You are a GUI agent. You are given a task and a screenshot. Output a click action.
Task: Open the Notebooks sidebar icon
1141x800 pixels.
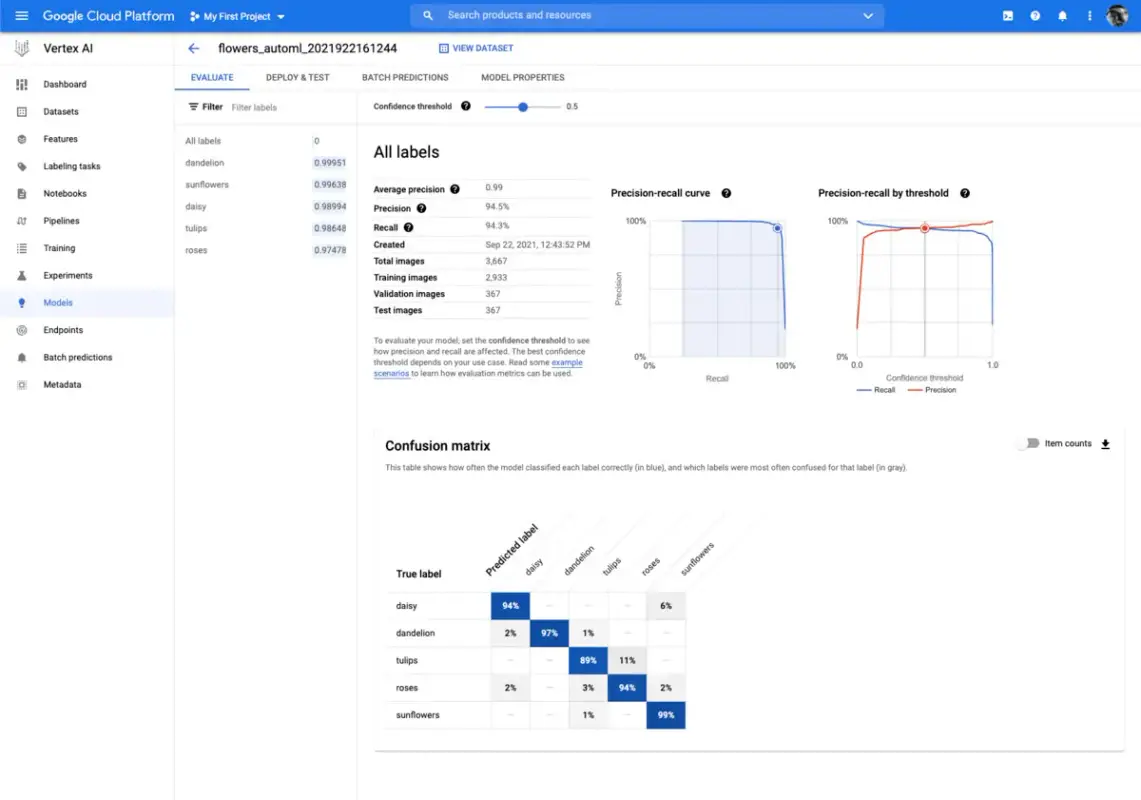(x=22, y=194)
